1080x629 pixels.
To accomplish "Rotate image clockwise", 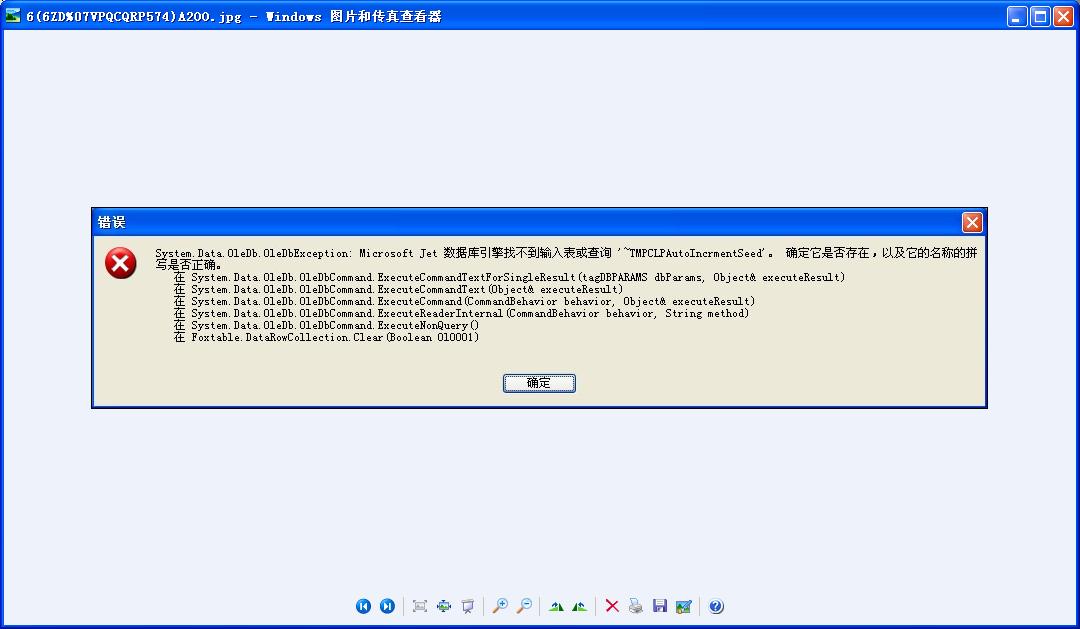I will click(x=556, y=606).
